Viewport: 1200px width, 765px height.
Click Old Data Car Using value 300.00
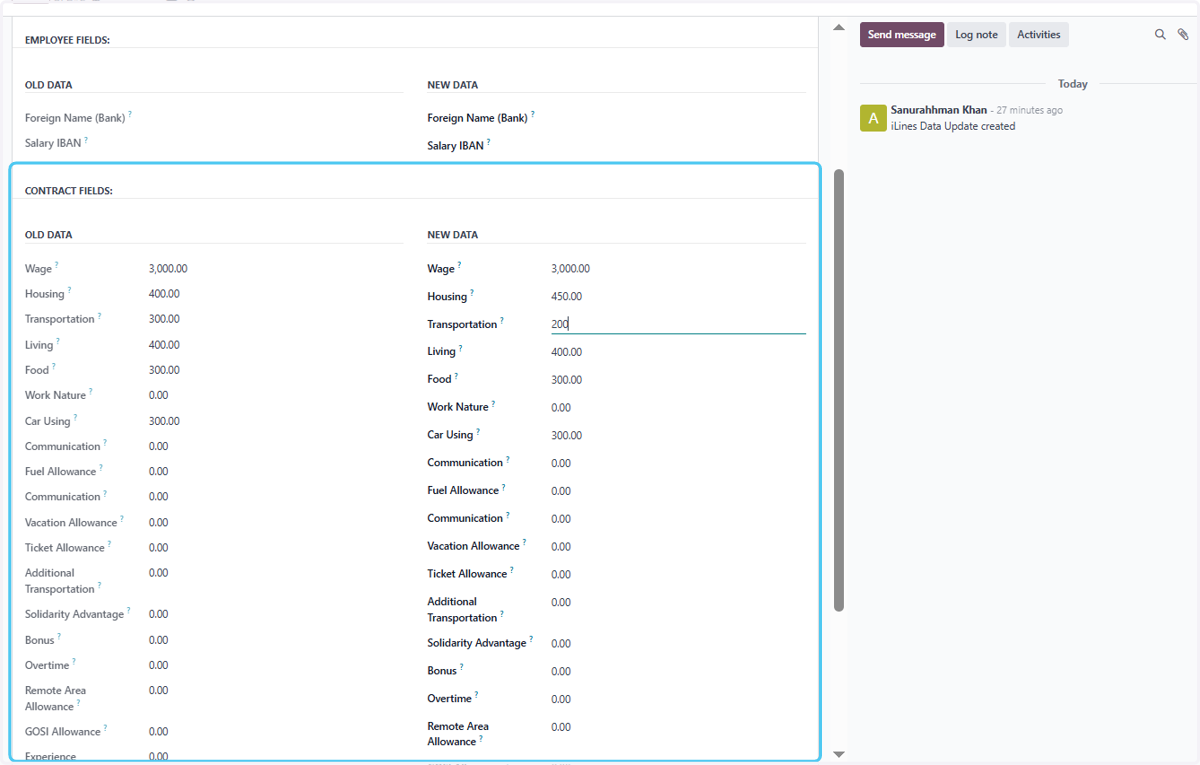(164, 421)
